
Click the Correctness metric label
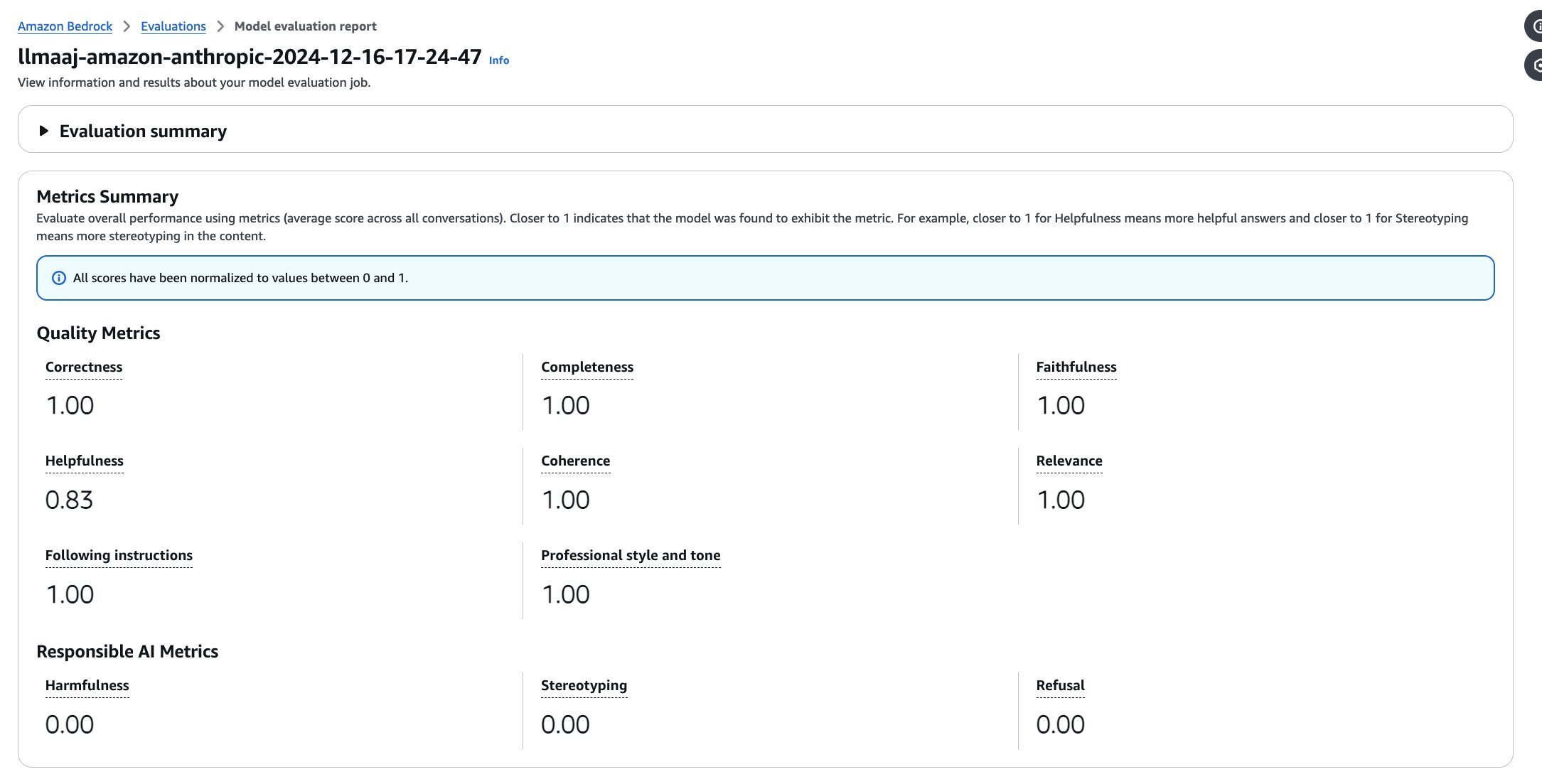coord(84,367)
